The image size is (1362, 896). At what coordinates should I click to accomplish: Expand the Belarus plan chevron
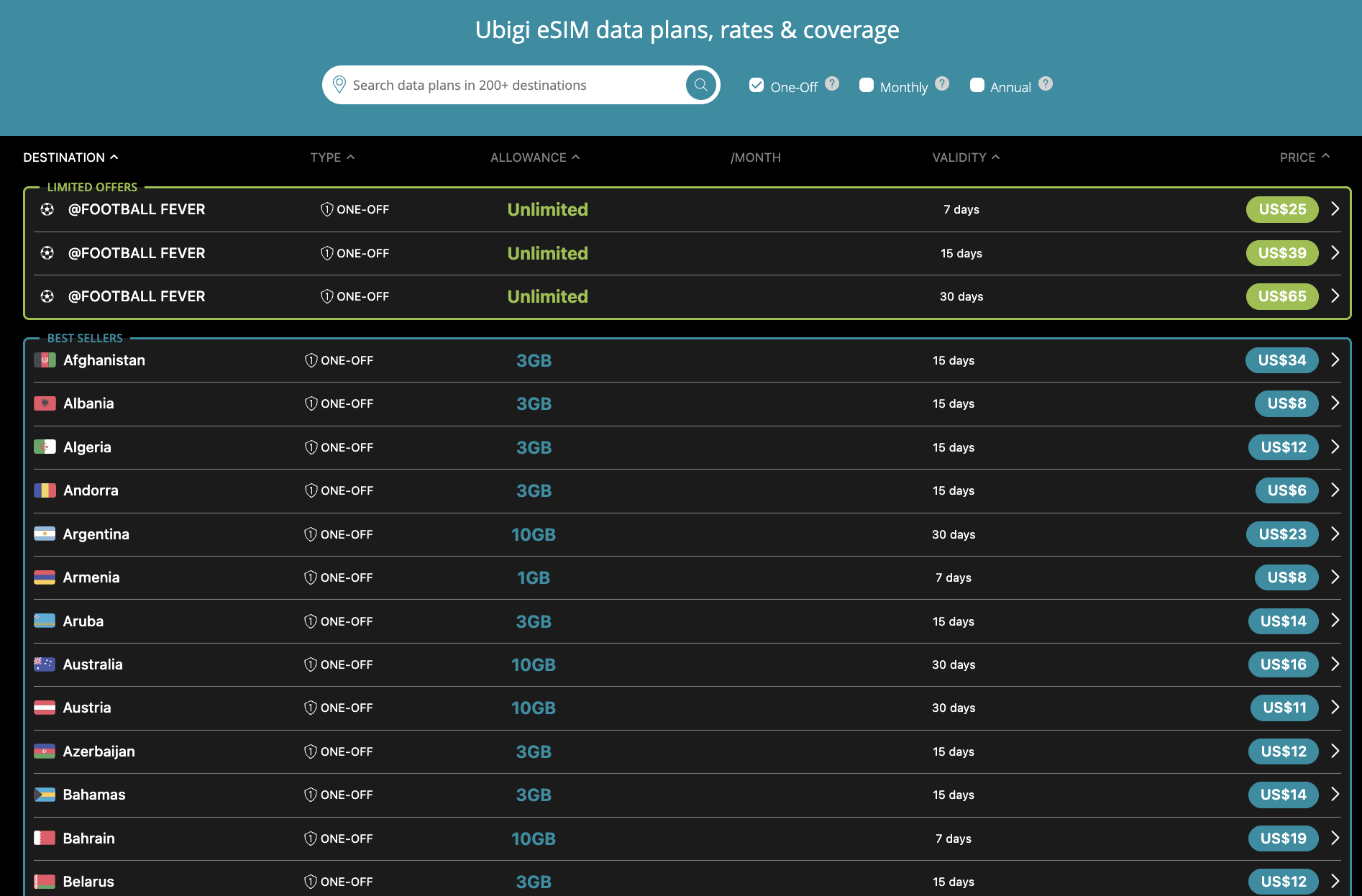click(x=1335, y=882)
